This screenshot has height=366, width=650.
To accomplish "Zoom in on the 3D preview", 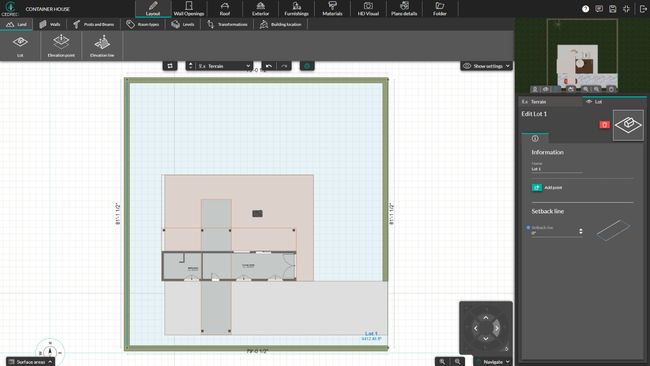I will pos(586,89).
